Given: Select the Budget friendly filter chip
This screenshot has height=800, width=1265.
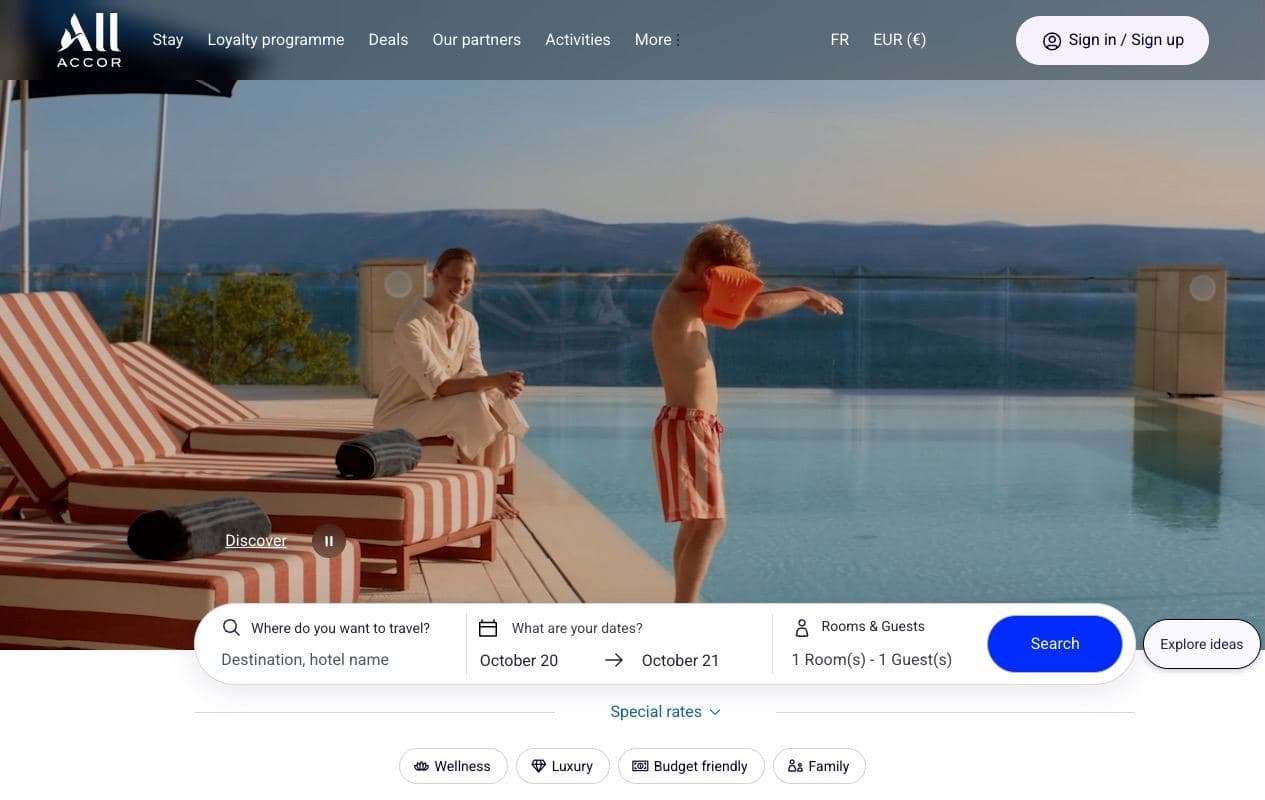Looking at the screenshot, I should pyautogui.click(x=691, y=766).
